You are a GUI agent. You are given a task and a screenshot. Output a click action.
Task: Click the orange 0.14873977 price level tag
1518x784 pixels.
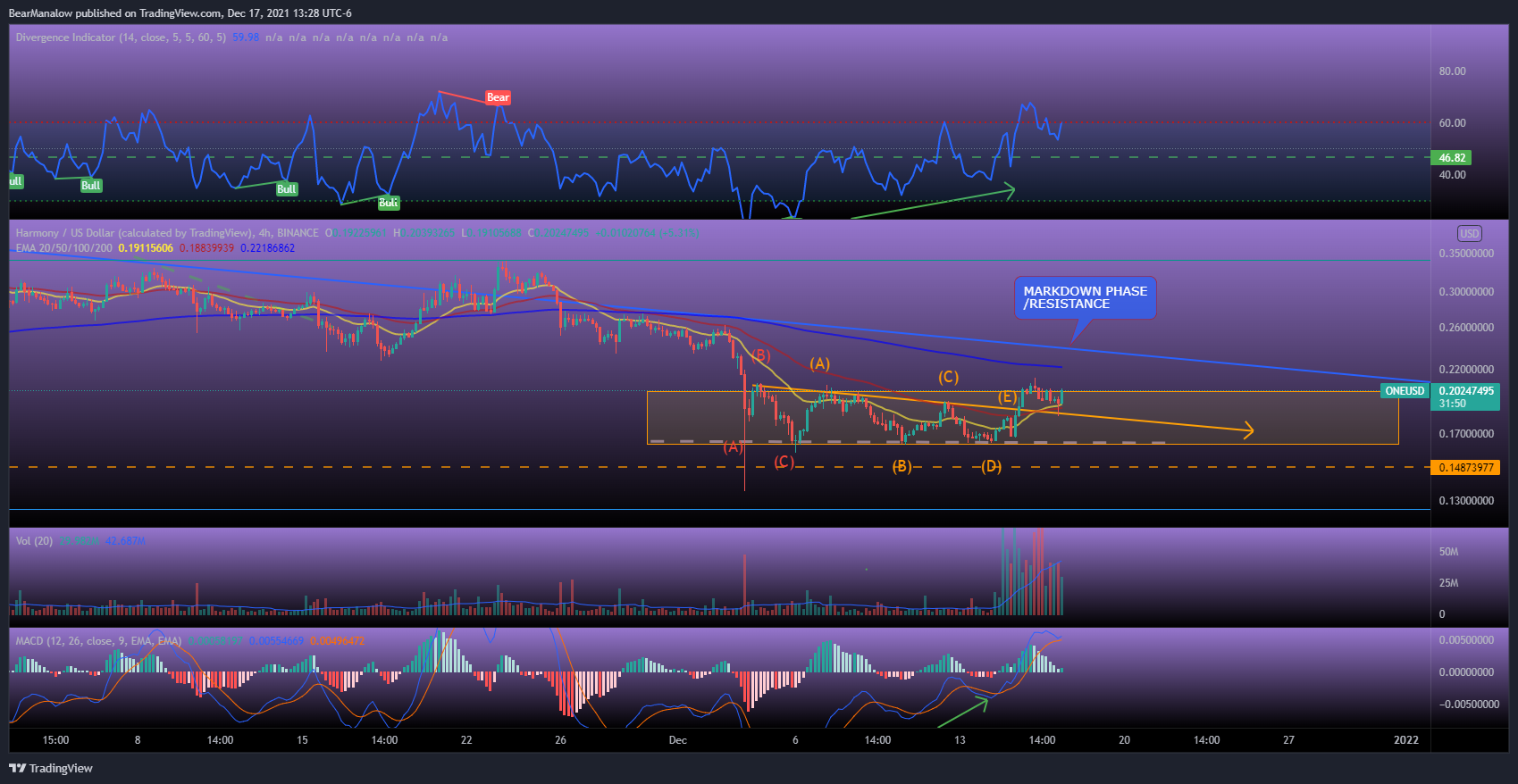pyautogui.click(x=1465, y=468)
